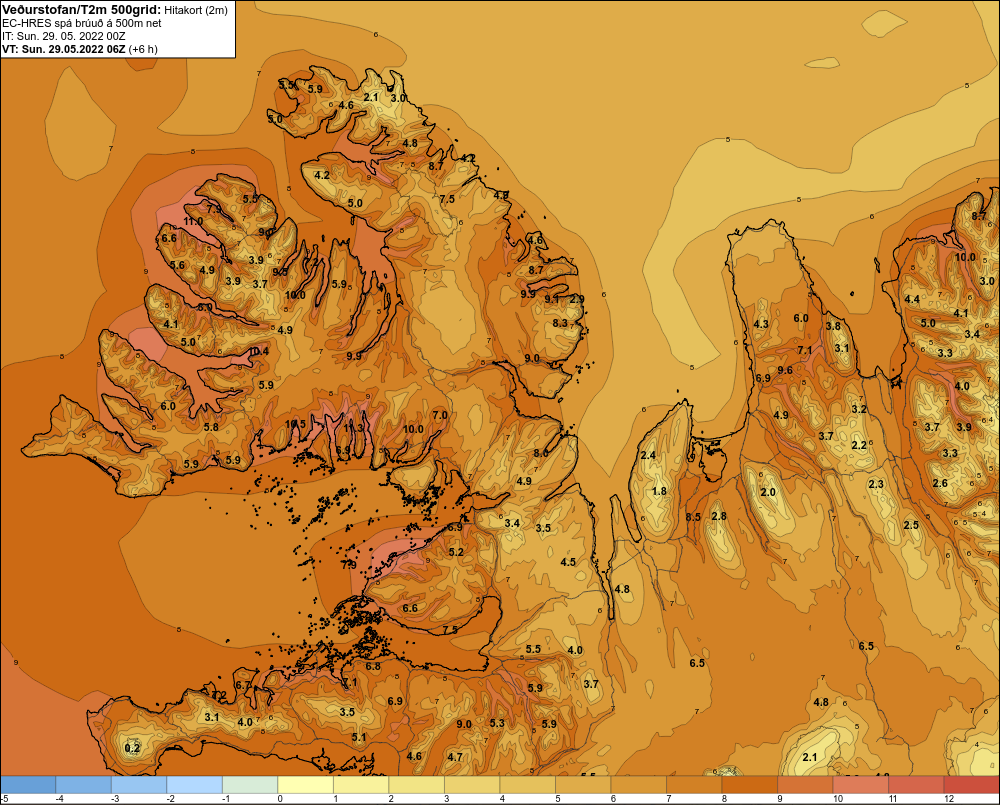Click the 2.6 temperature value
This screenshot has width=1000, height=805.
940,483
